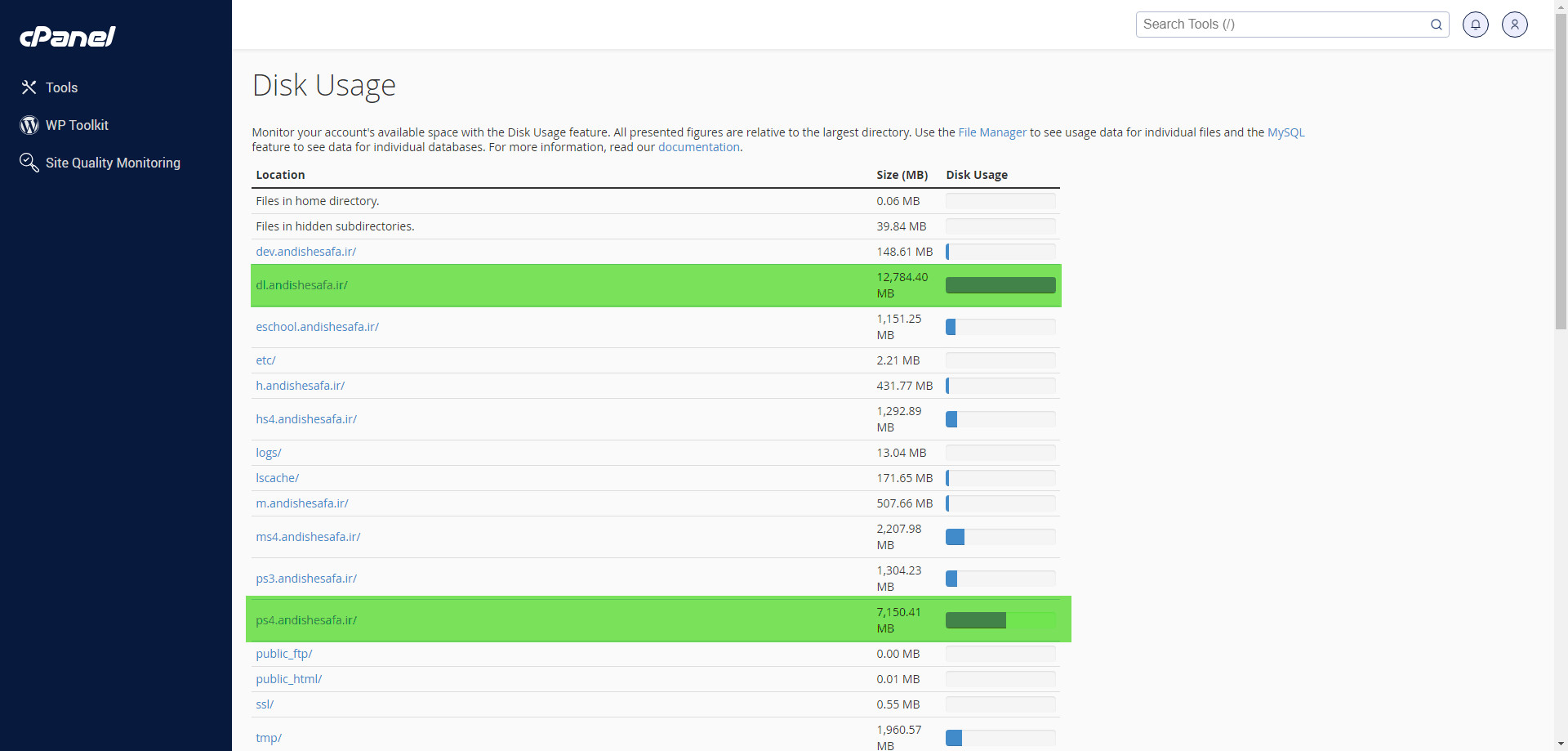Open the documentation link

click(x=698, y=147)
